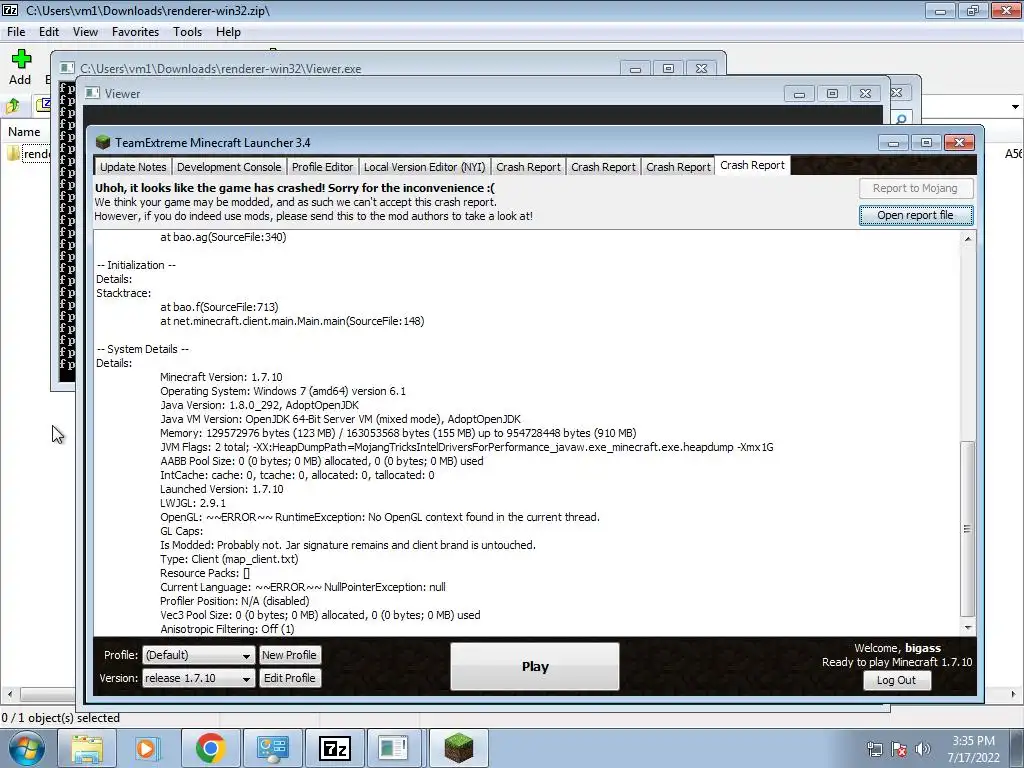This screenshot has width=1024, height=768.
Task: Open the Version dropdown showing release 1.7.10
Action: (198, 678)
